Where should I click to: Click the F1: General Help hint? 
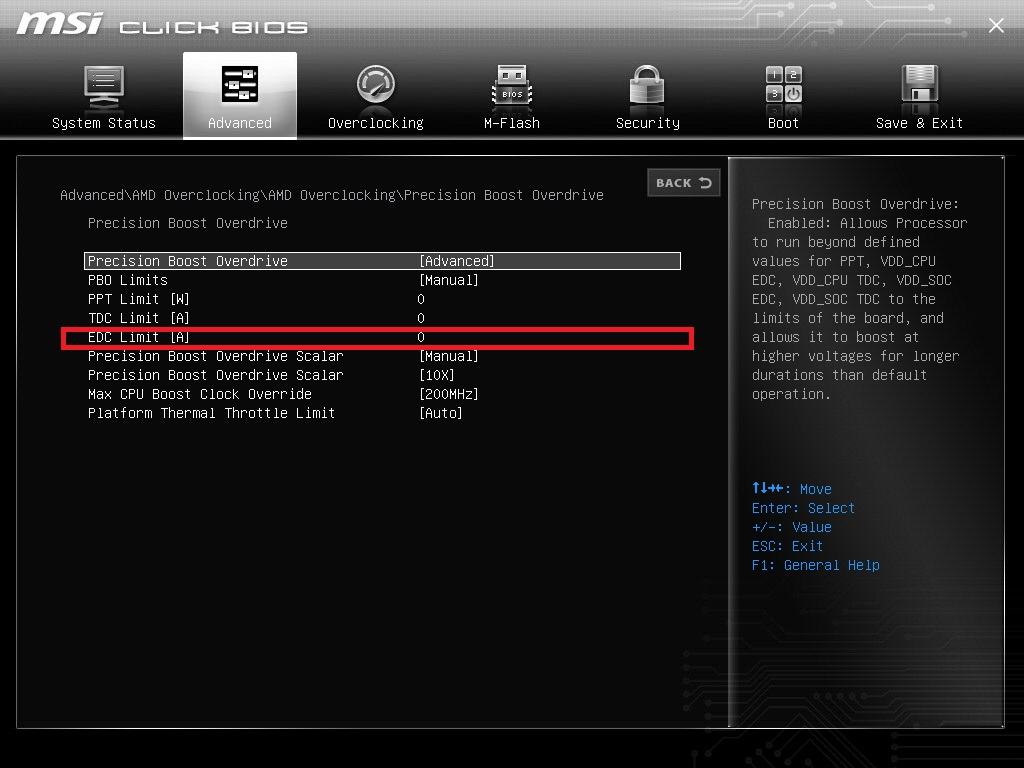pyautogui.click(x=815, y=565)
